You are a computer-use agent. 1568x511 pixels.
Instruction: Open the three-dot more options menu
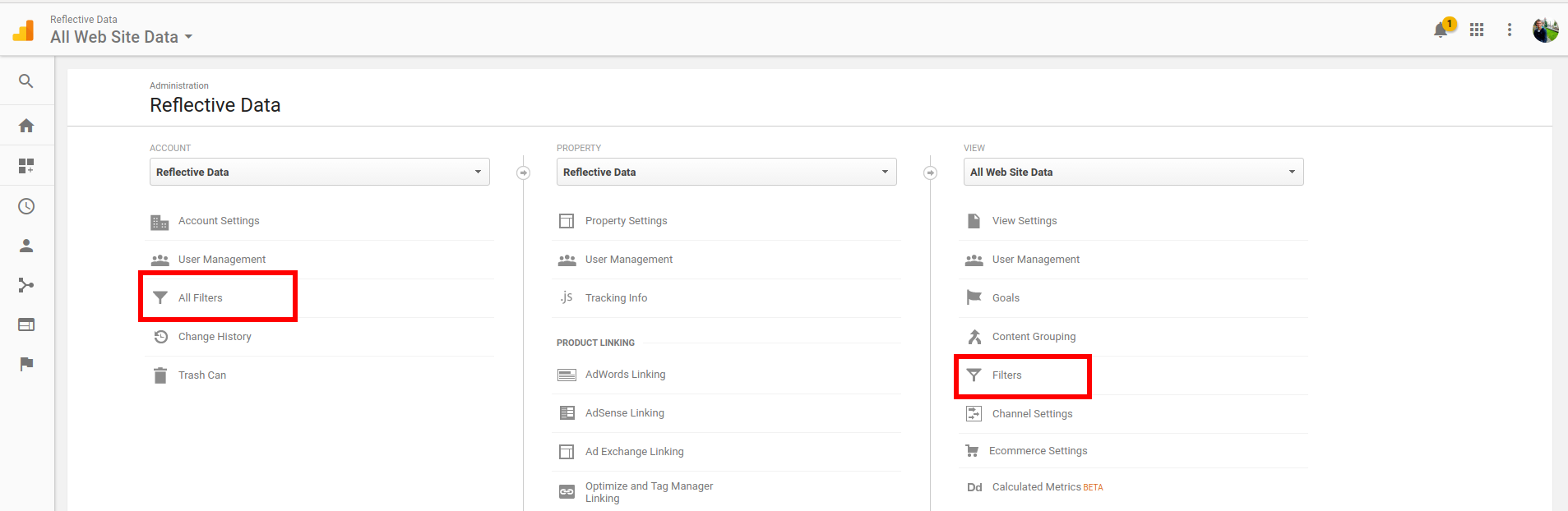tap(1510, 30)
